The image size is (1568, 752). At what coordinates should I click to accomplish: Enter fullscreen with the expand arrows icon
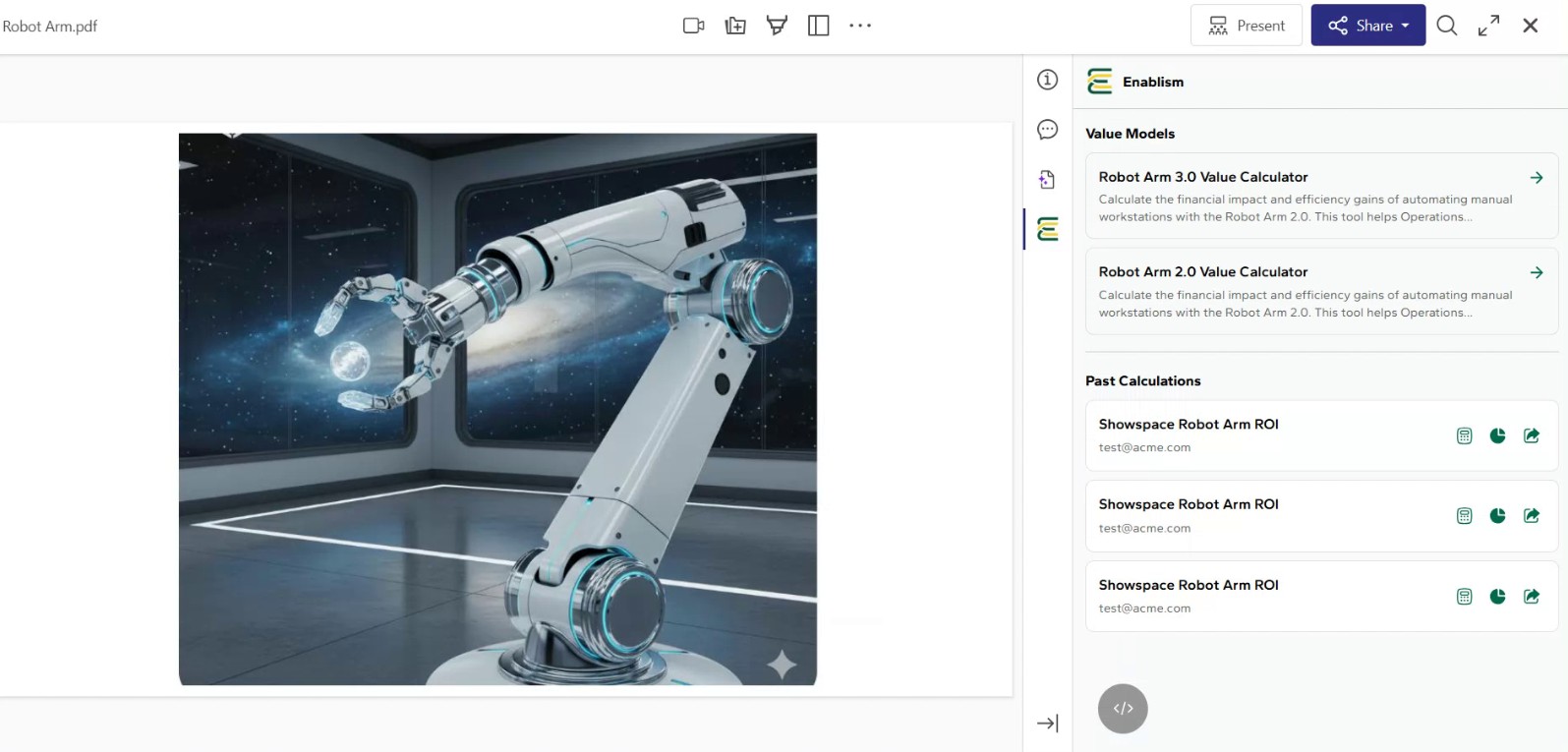1488,26
